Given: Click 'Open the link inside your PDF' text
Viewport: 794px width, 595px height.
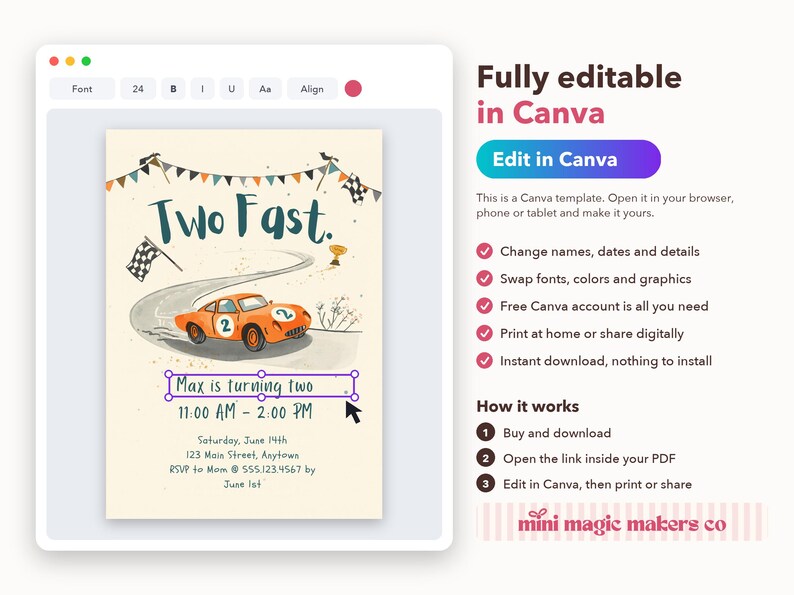Looking at the screenshot, I should coord(589,458).
